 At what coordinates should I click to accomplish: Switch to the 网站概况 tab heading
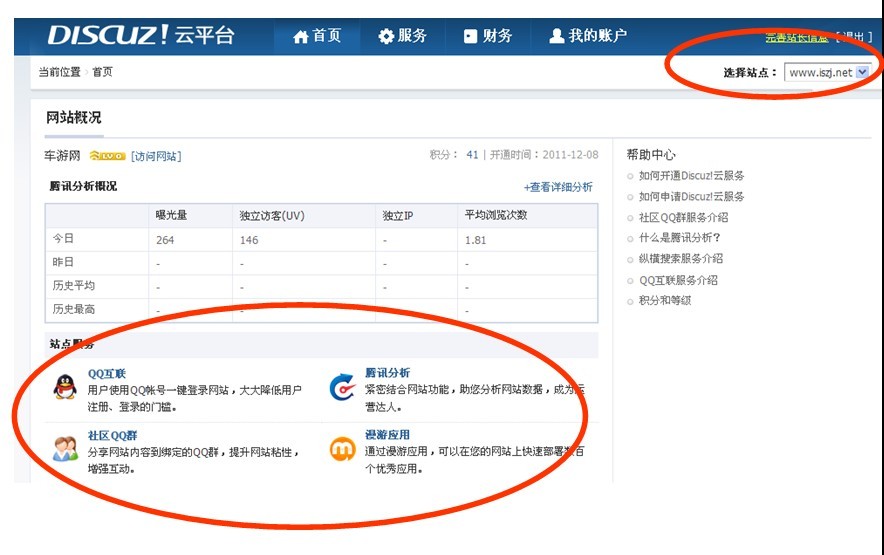point(74,118)
